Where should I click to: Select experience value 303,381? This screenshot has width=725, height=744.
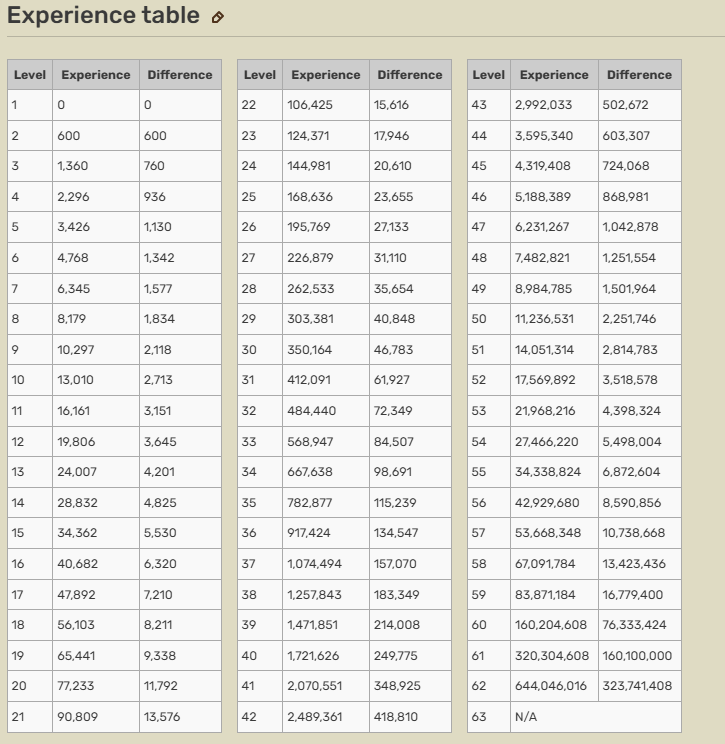pyautogui.click(x=310, y=319)
